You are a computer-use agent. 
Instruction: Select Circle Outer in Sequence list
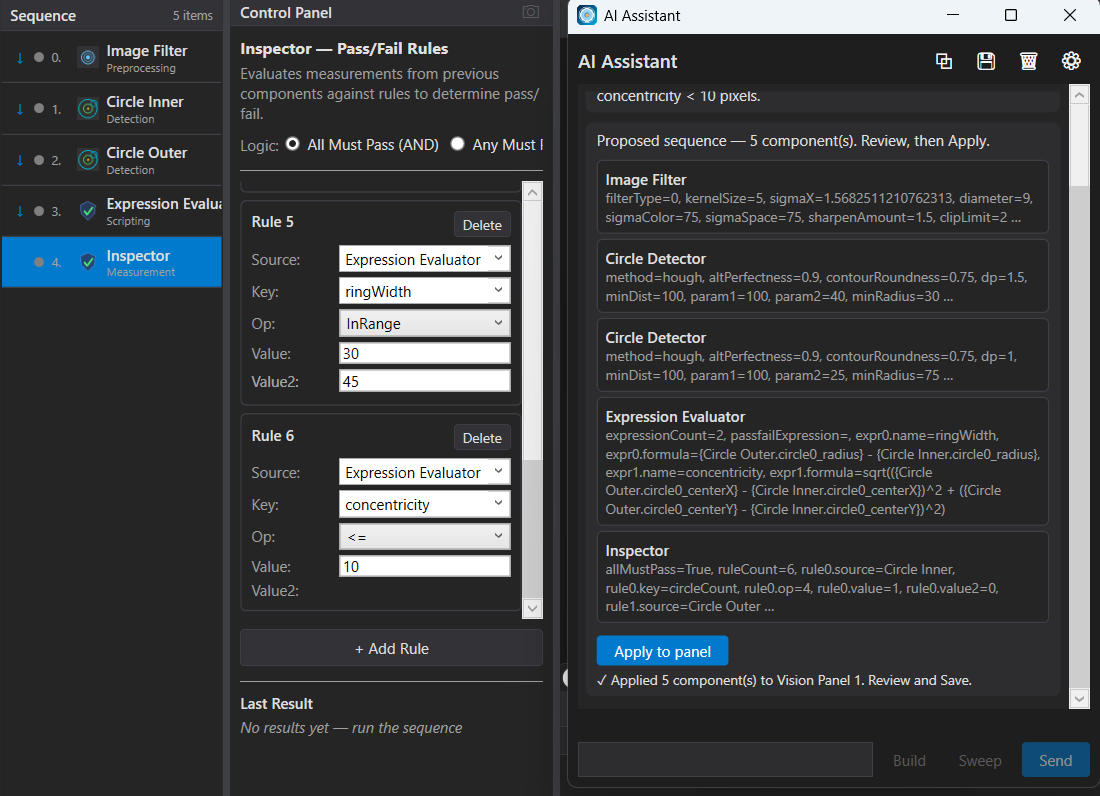click(x=112, y=160)
